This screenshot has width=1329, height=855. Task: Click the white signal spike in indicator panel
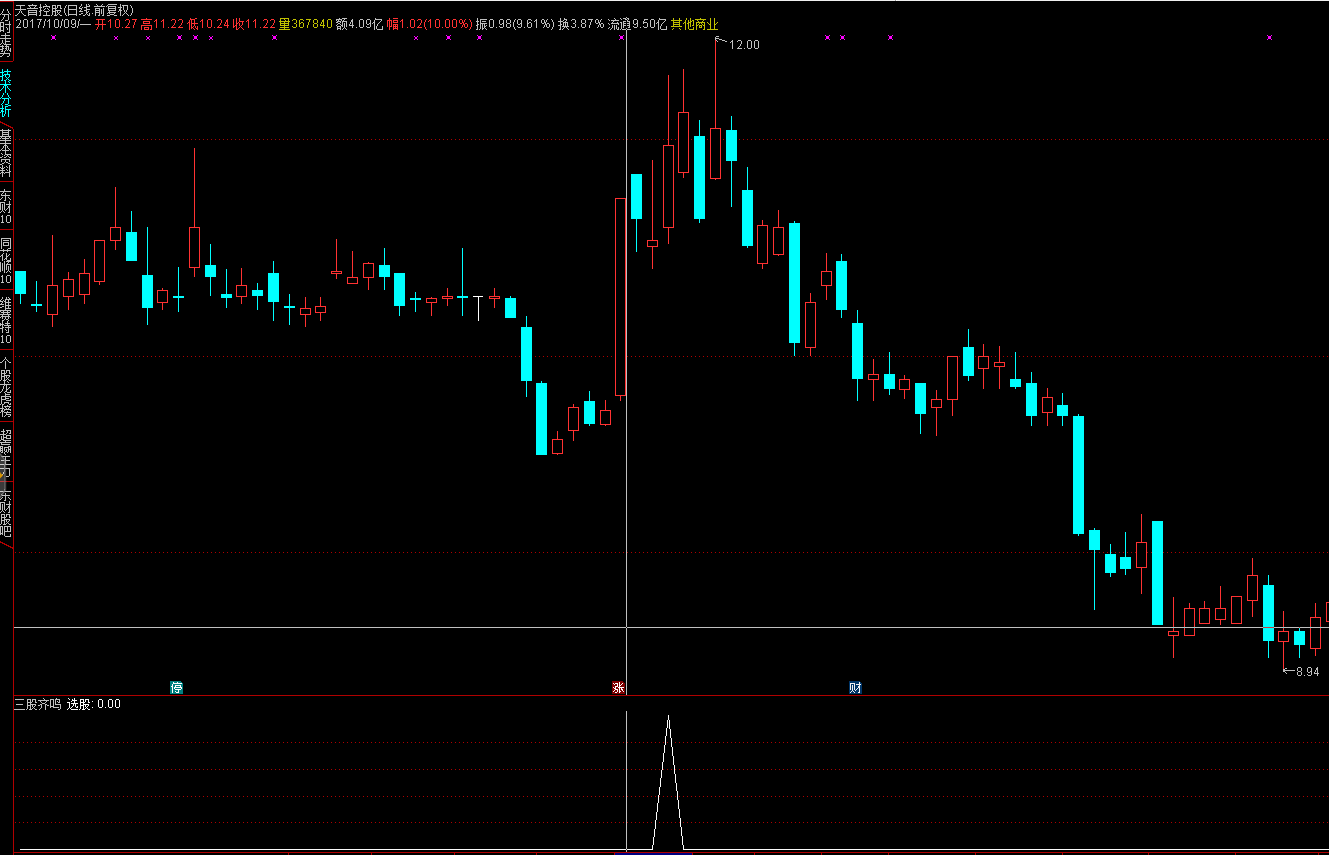tap(668, 782)
